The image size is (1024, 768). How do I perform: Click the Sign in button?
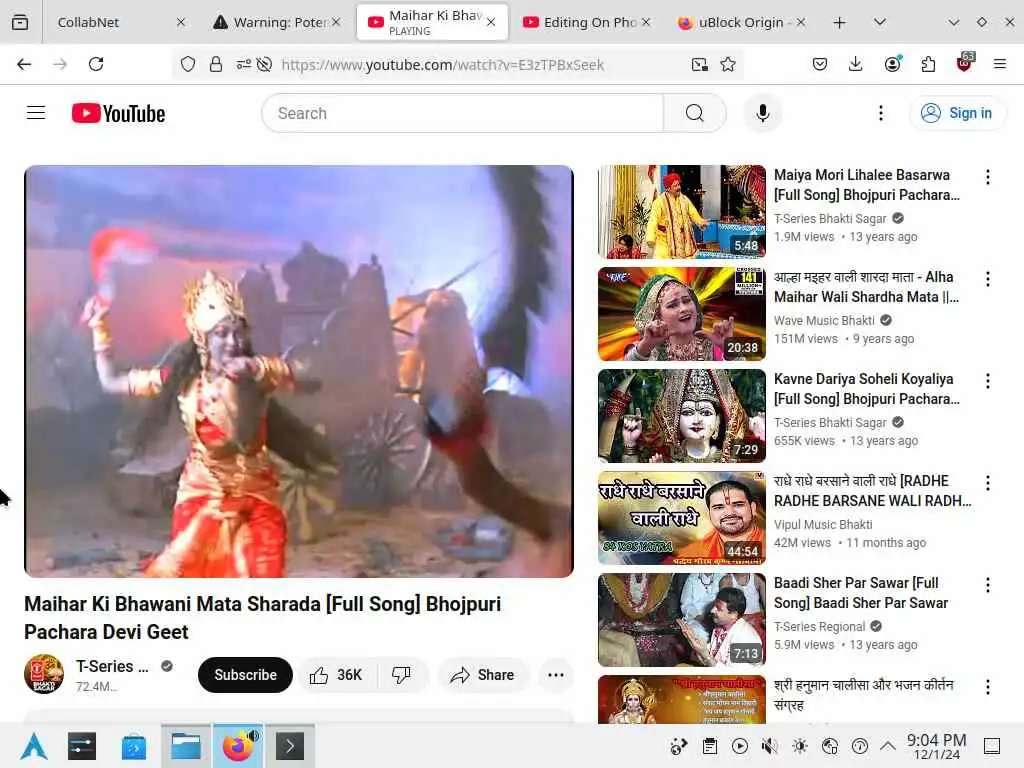pyautogui.click(x=957, y=113)
